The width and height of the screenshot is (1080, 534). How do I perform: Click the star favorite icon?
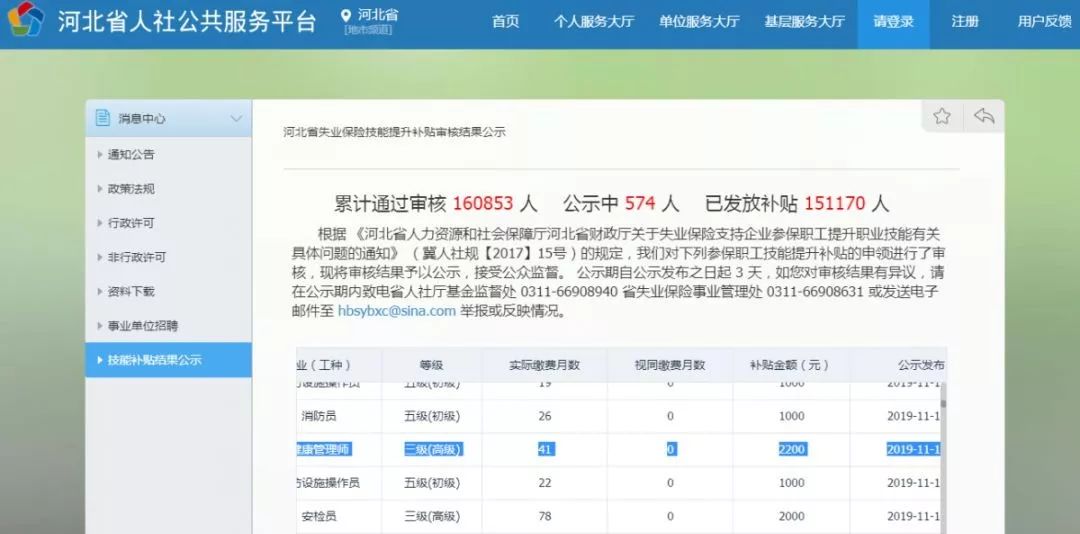coord(941,116)
